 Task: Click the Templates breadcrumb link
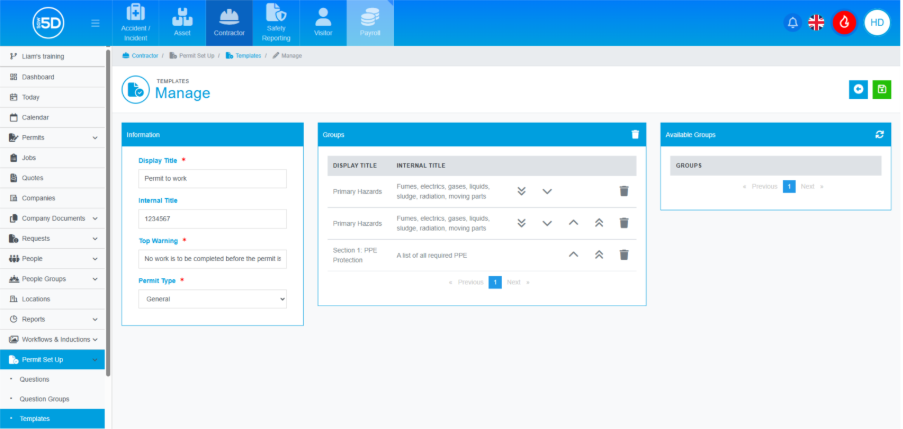click(x=248, y=56)
